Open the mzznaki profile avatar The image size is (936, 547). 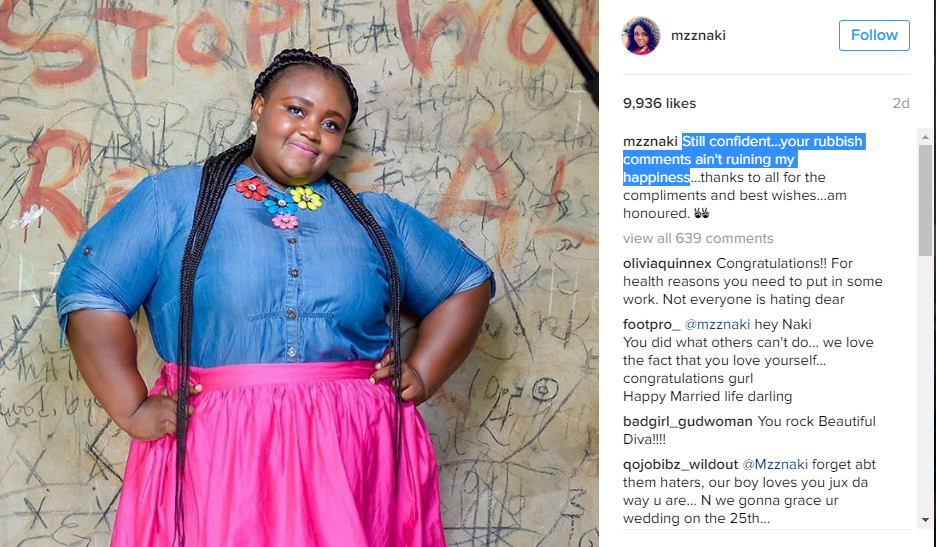tap(641, 35)
